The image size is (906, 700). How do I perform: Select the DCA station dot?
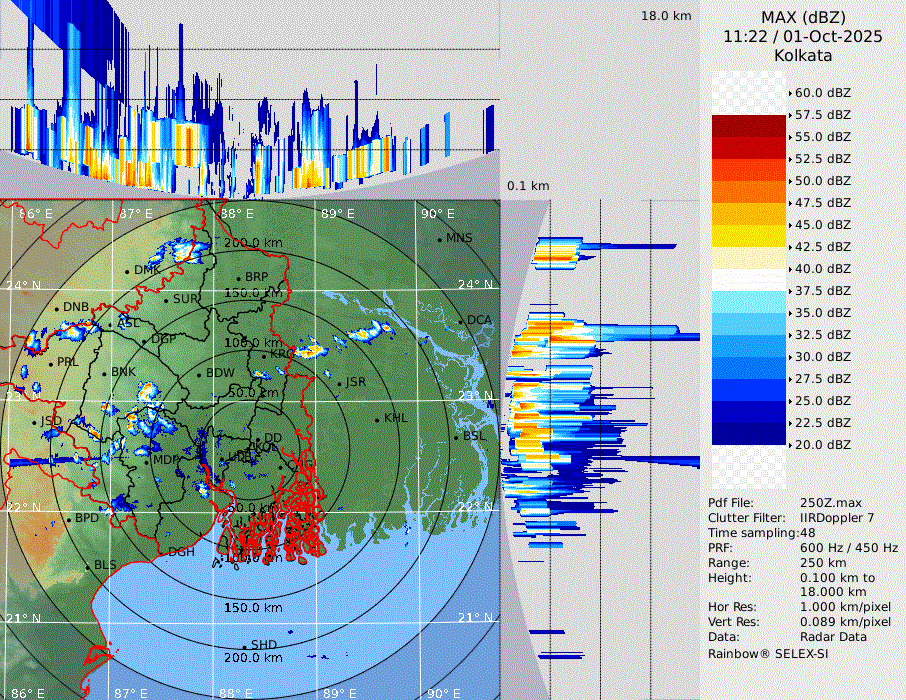click(461, 321)
